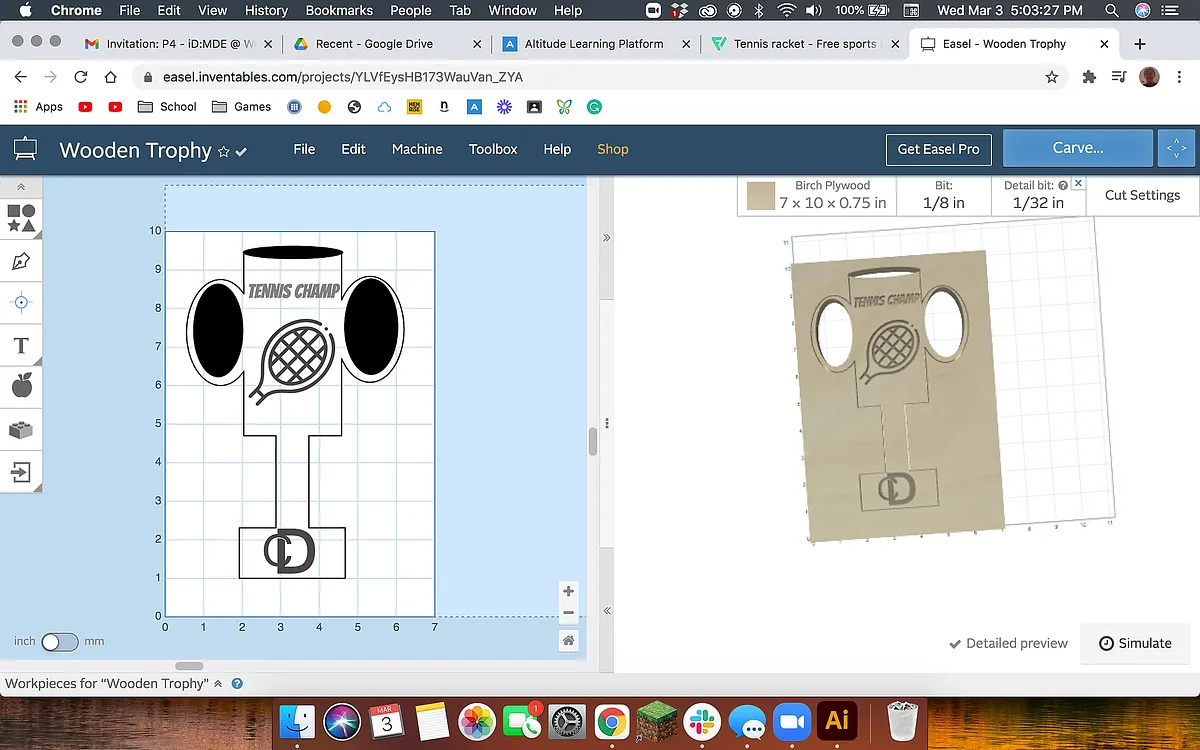
Task: Click the Simulate button
Action: 1135,643
